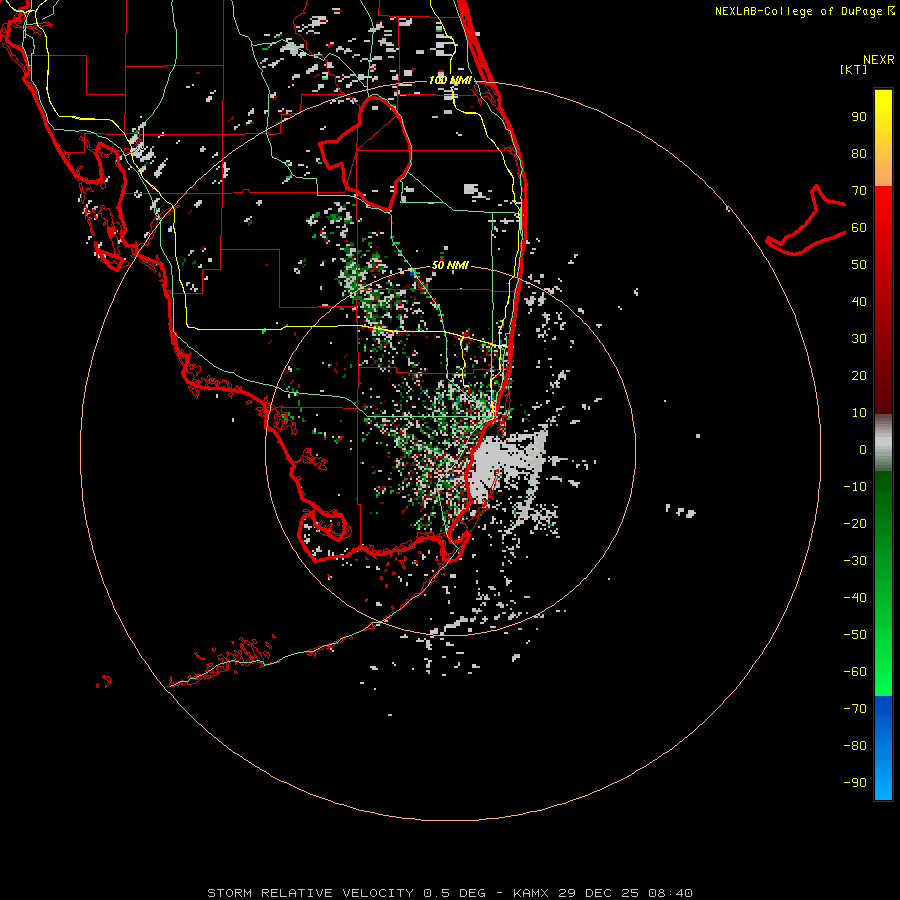Screen dimensions: 900x900
Task: Click the -60 value on the velocity scale
Action: tap(855, 672)
